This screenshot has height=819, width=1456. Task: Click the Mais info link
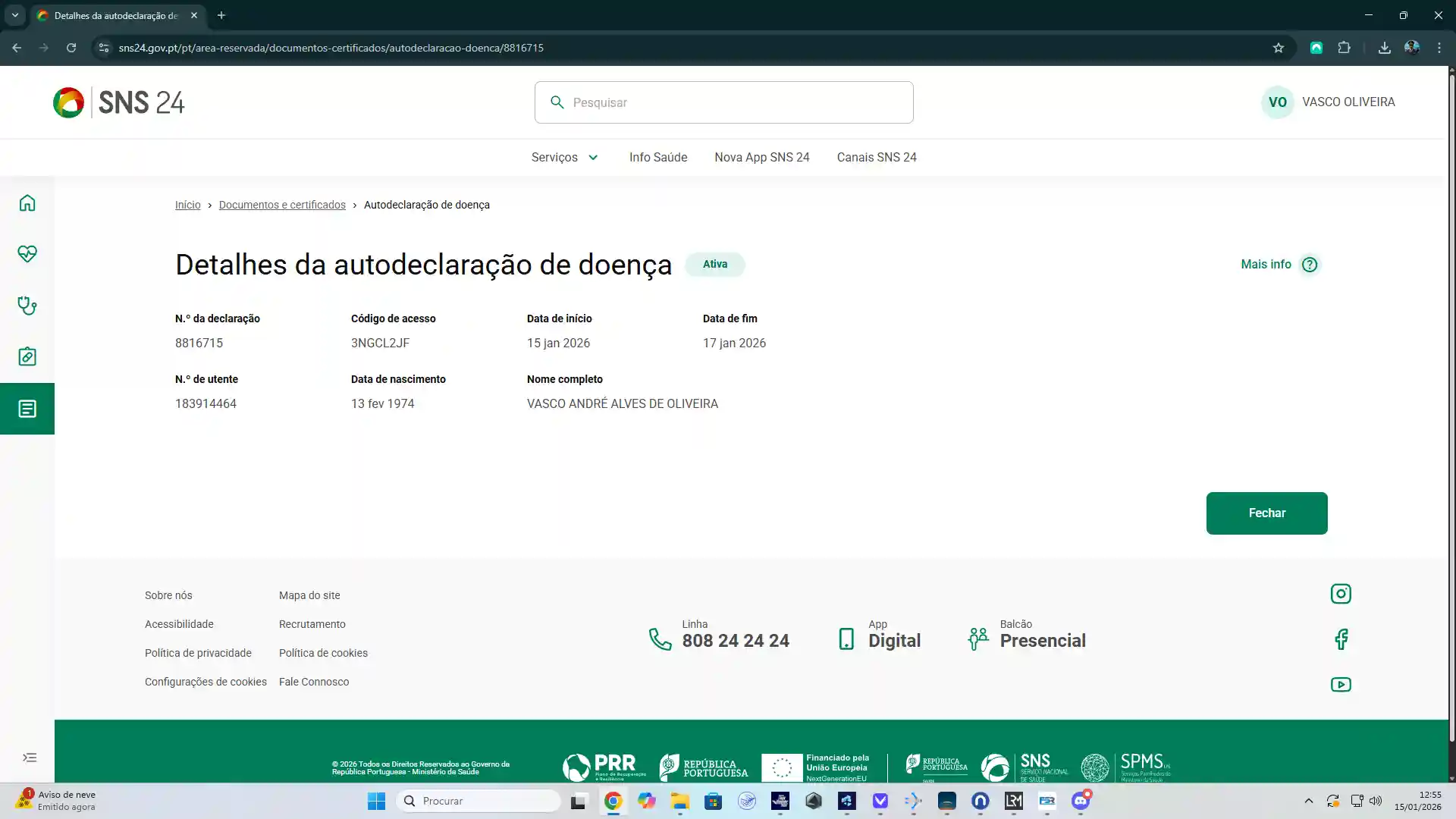tap(1266, 265)
